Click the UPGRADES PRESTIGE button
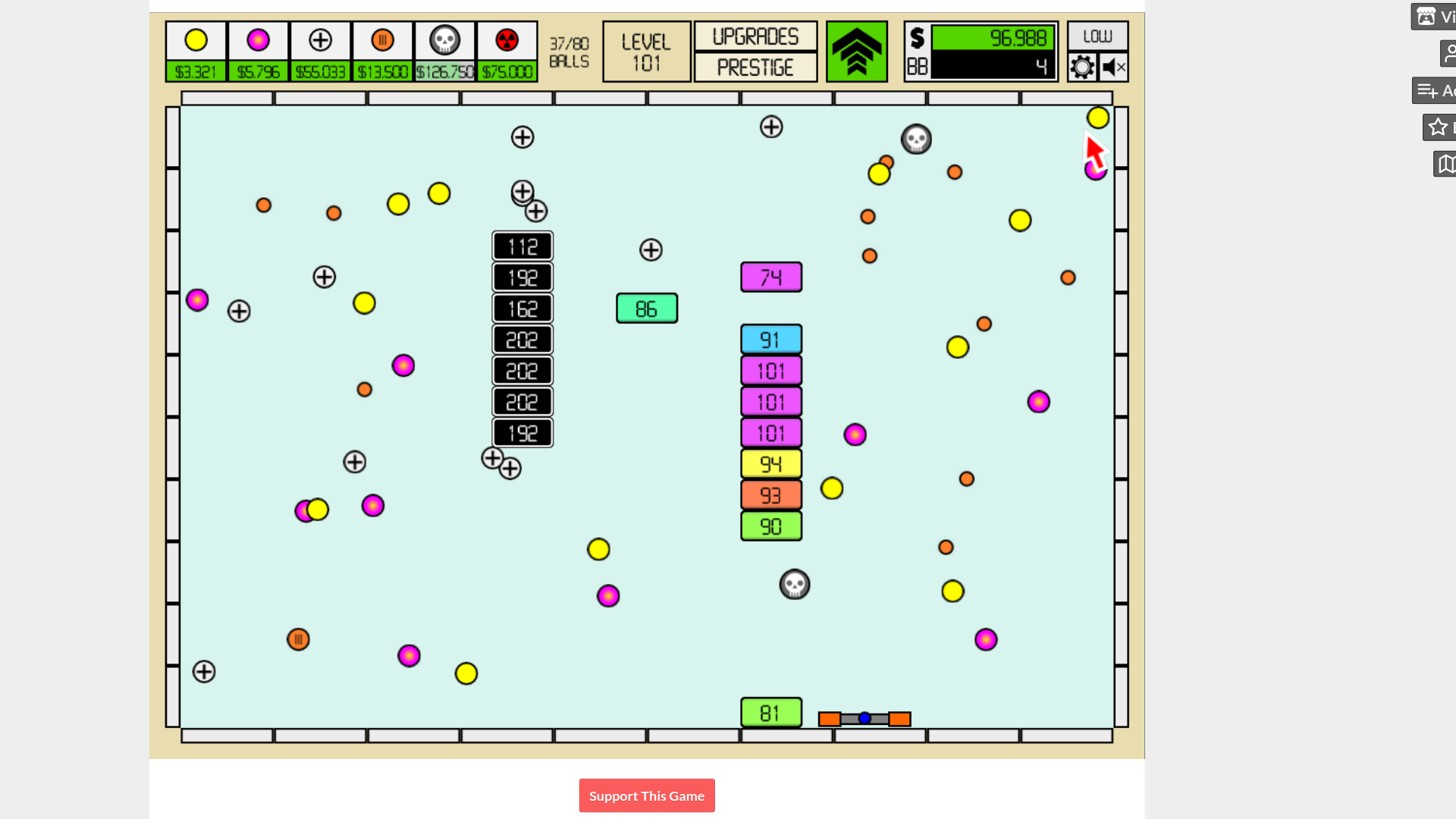The image size is (1456, 819). (x=755, y=51)
